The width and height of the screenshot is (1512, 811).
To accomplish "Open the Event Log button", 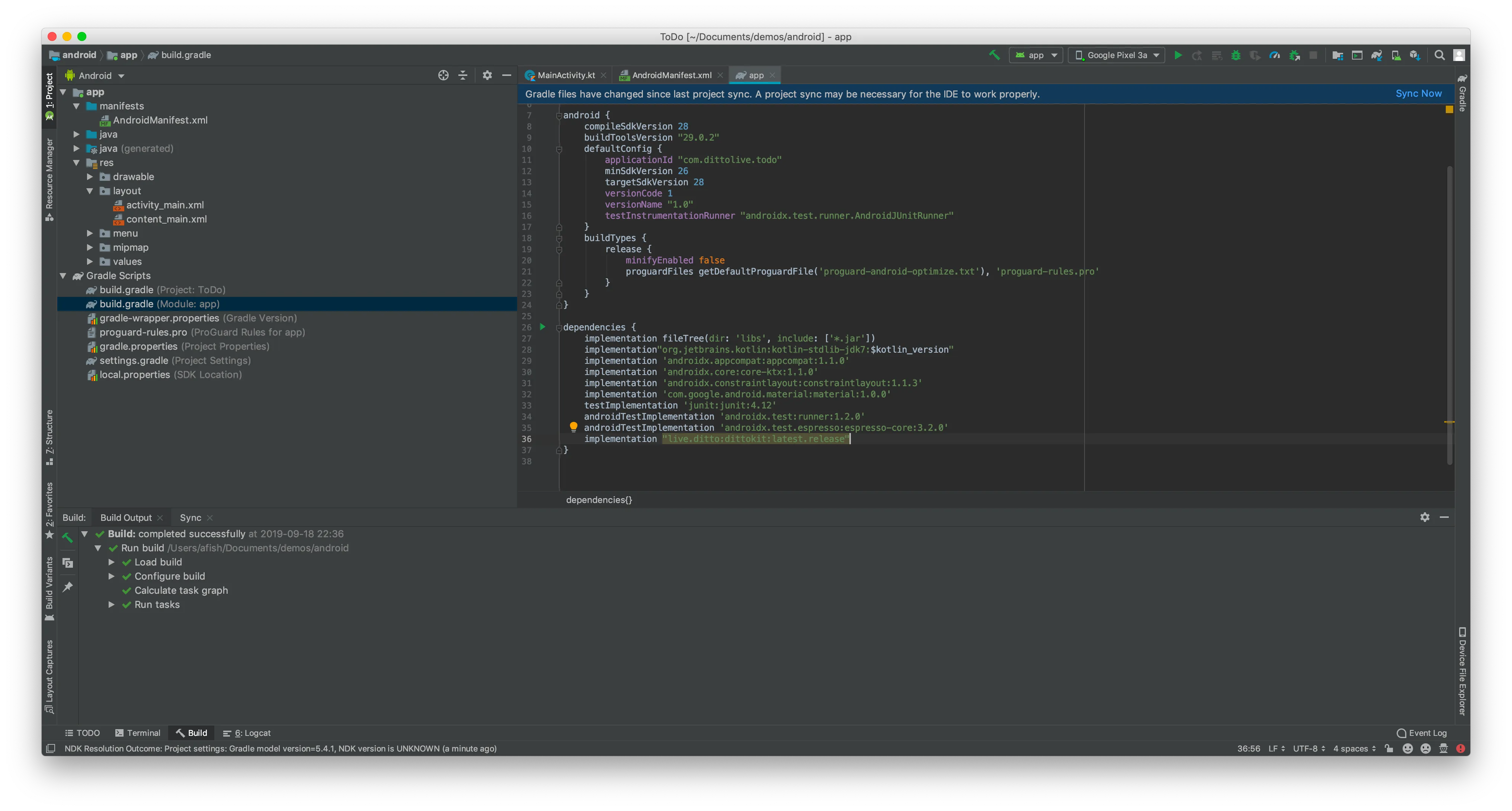I will tap(1422, 733).
